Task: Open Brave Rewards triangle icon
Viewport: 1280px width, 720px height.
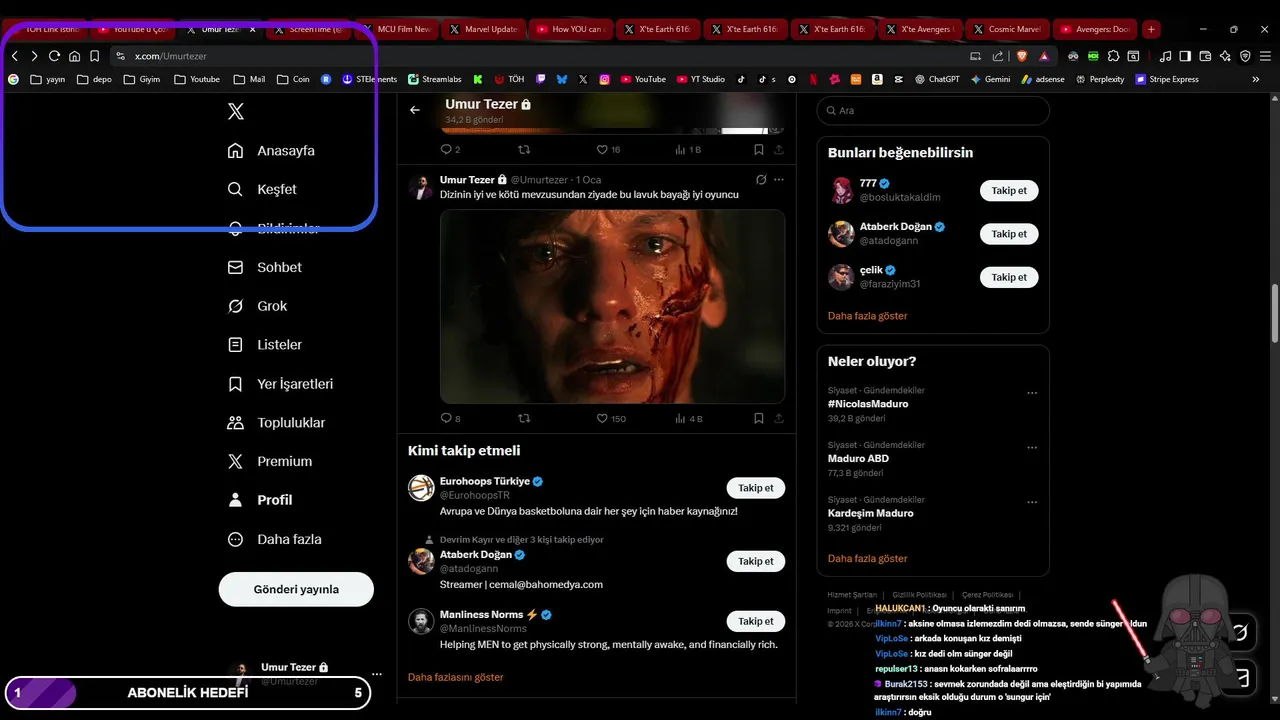Action: tap(1044, 56)
